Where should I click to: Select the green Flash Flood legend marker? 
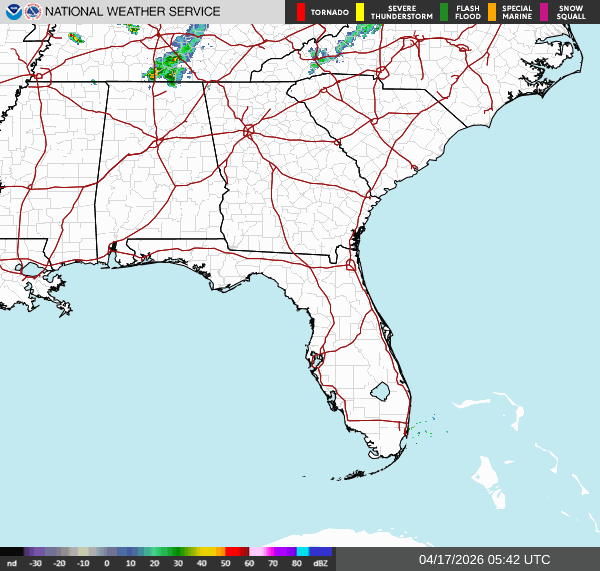pos(444,12)
